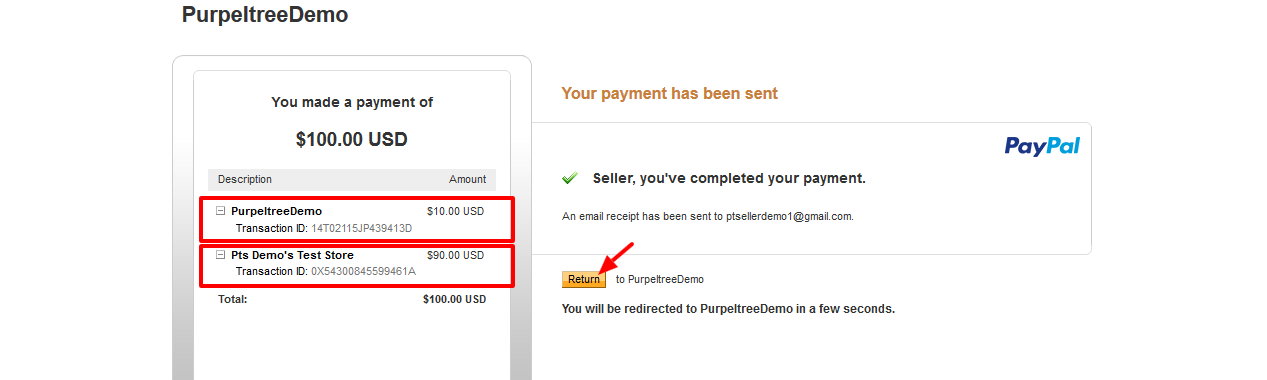
Task: Click the $90.00 USD amount
Action: tap(455, 255)
